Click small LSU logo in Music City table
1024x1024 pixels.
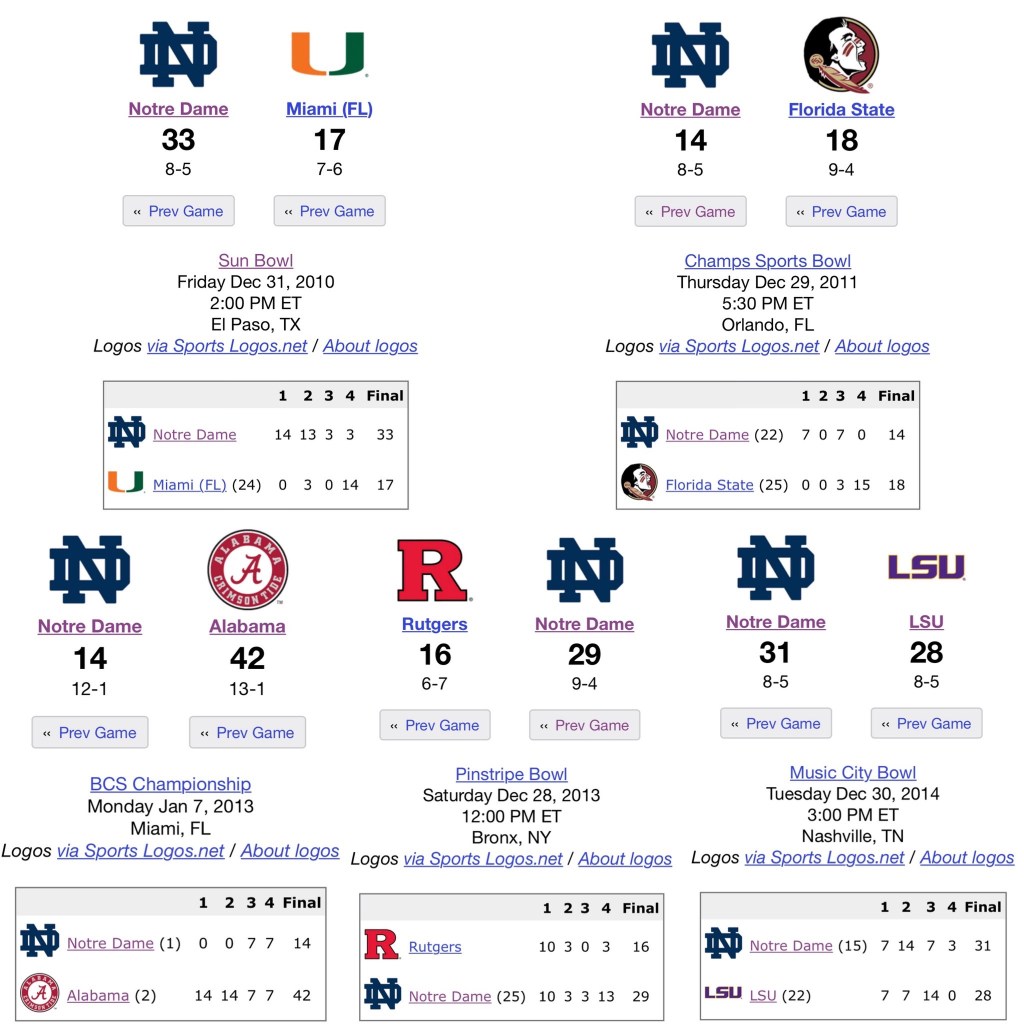722,993
